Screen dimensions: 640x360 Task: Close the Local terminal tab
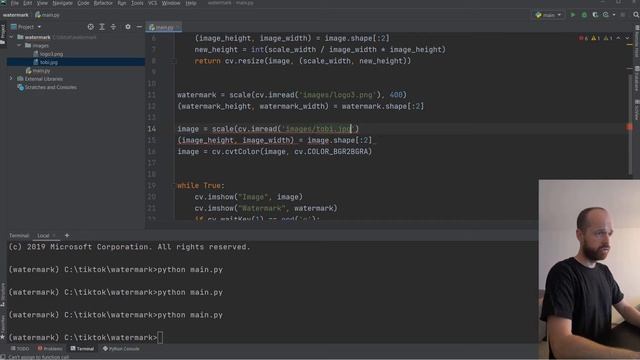(55, 236)
